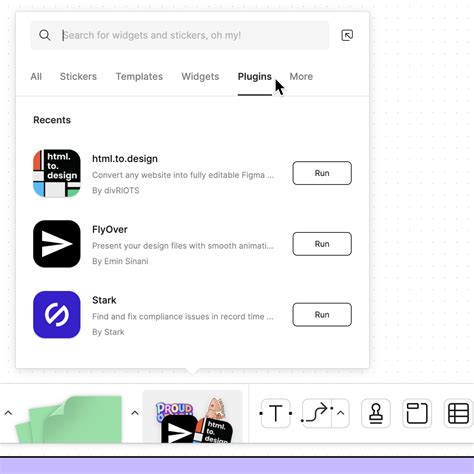The width and height of the screenshot is (474, 474).
Task: Open the Widgets tab
Action: click(200, 77)
